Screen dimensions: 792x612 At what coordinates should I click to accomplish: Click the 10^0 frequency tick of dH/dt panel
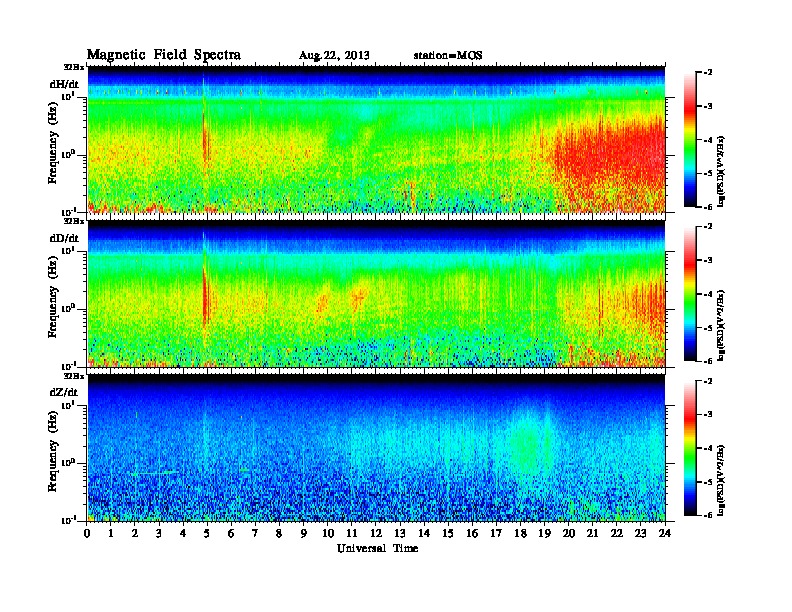[x=68, y=154]
